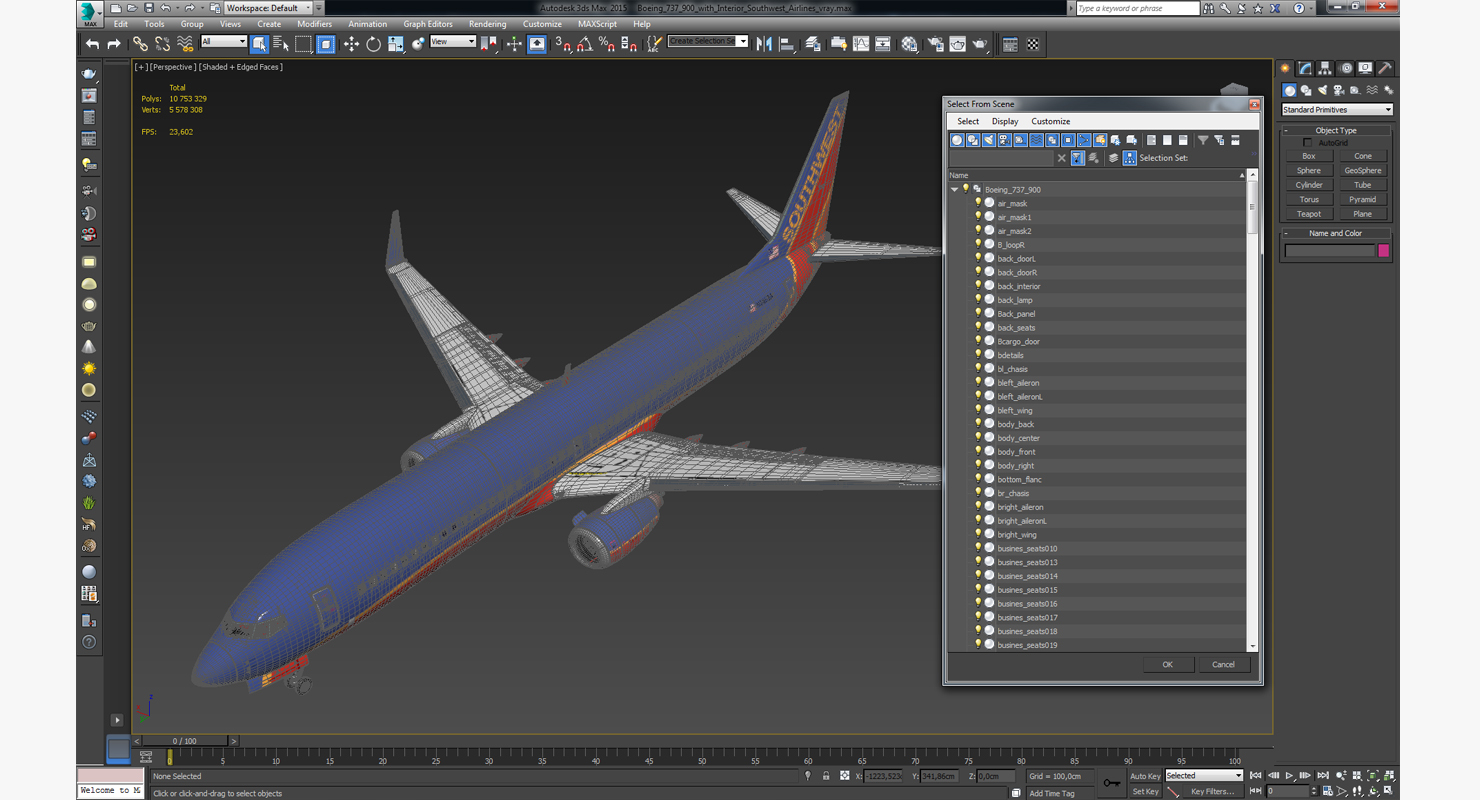Switch to the Utilities panel tab
The height and width of the screenshot is (800, 1480).
1385,68
